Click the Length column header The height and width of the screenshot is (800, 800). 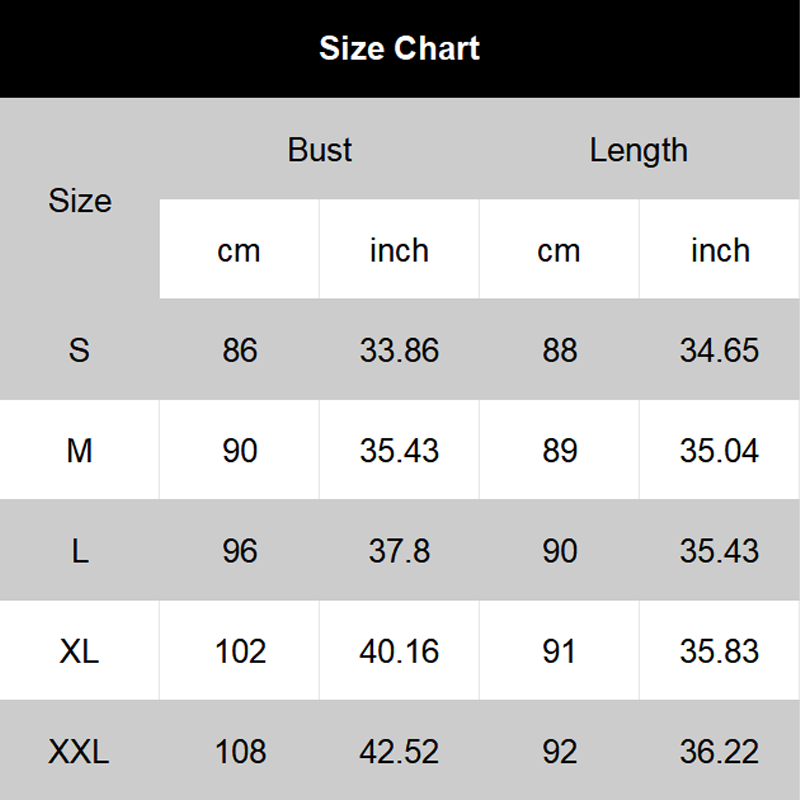point(639,150)
